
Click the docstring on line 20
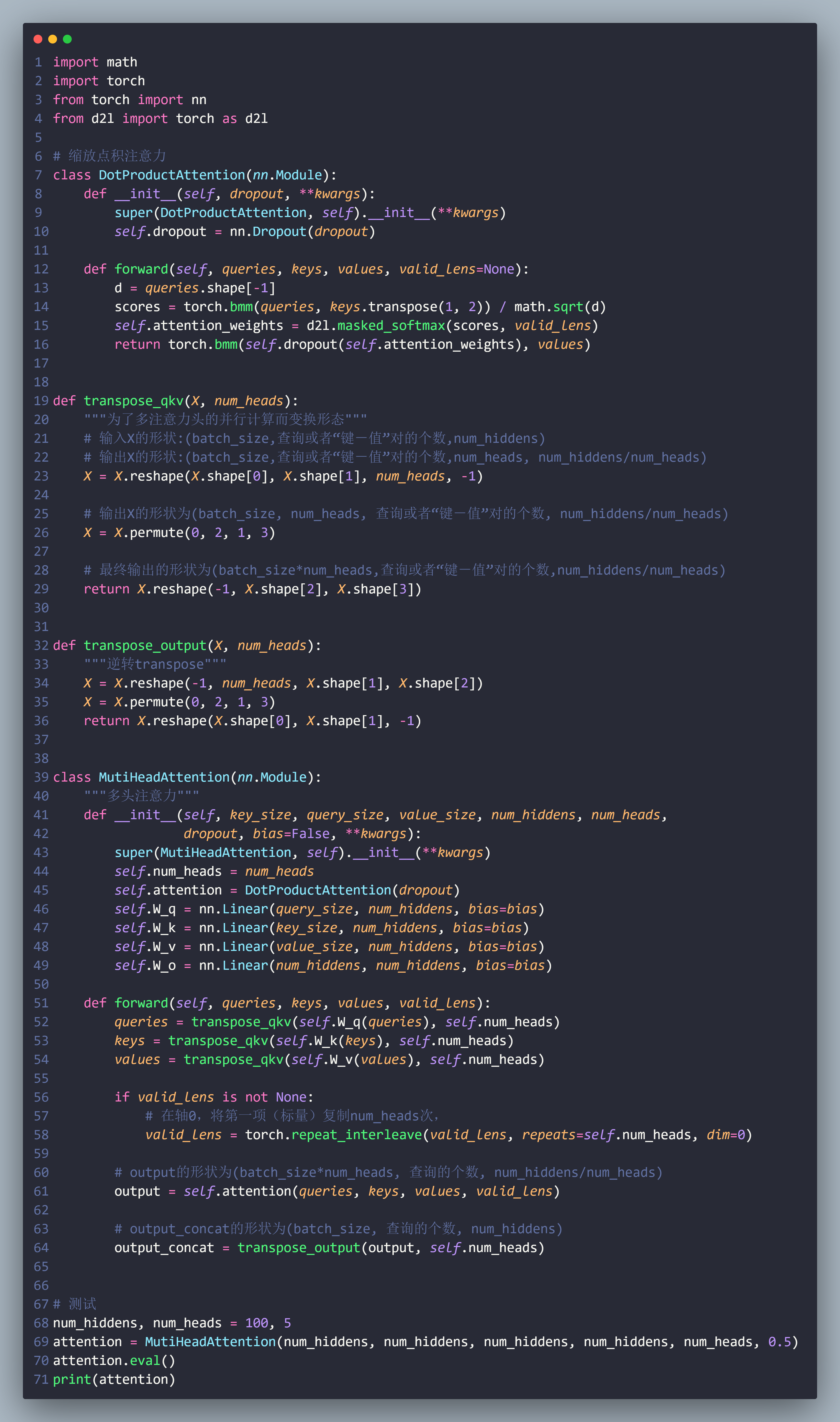(x=225, y=419)
